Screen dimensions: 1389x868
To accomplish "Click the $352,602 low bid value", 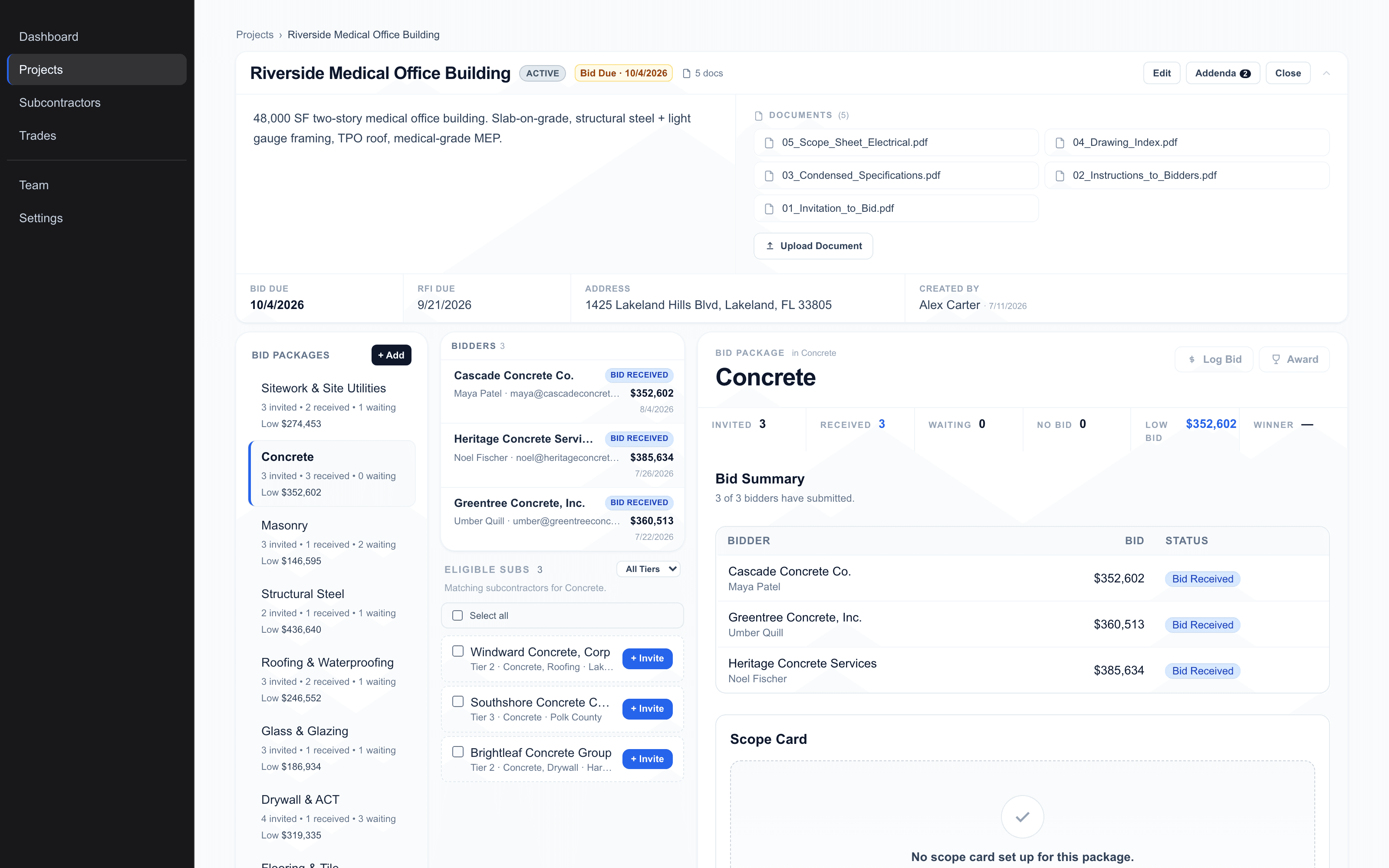I will click(x=1211, y=424).
